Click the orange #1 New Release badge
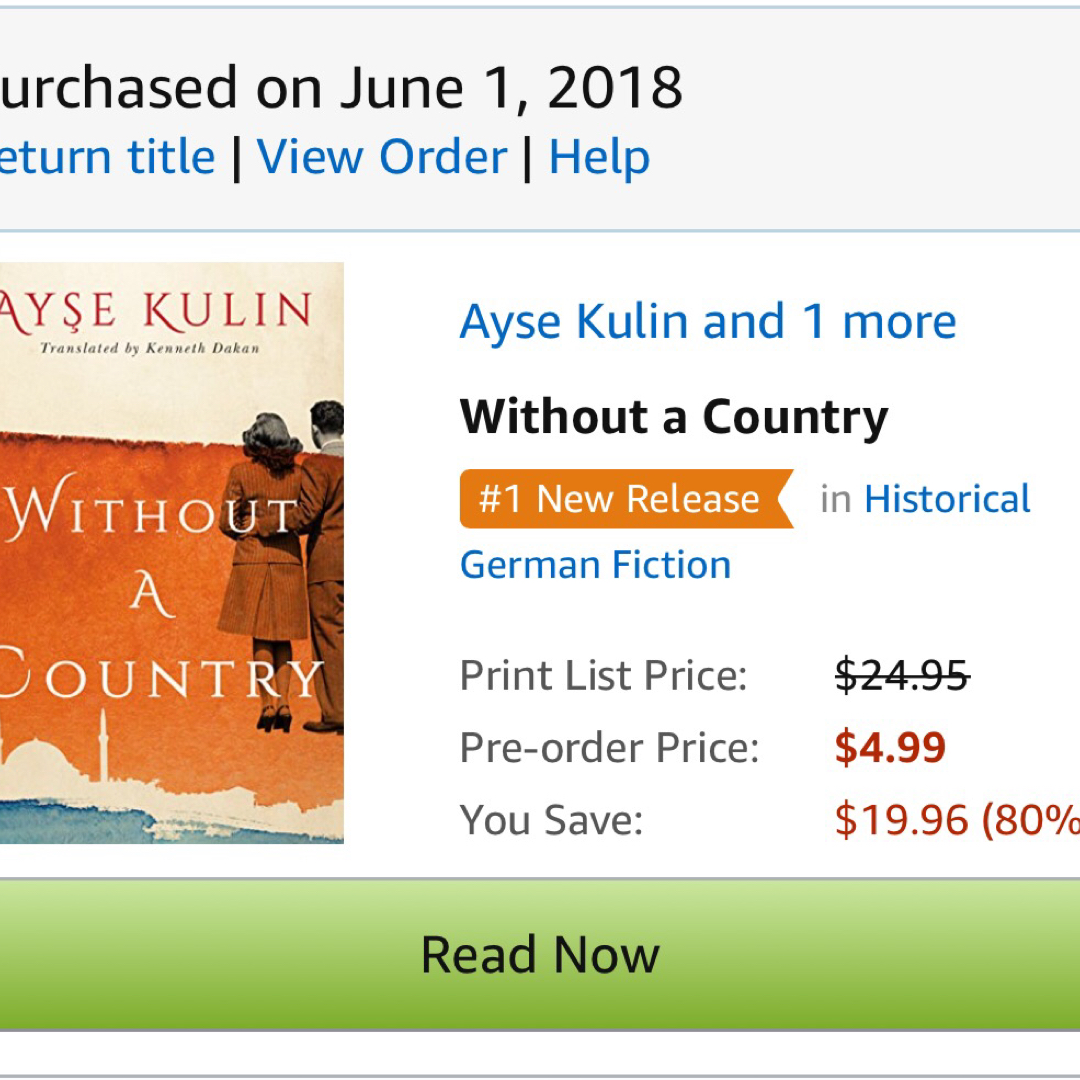 tap(622, 499)
